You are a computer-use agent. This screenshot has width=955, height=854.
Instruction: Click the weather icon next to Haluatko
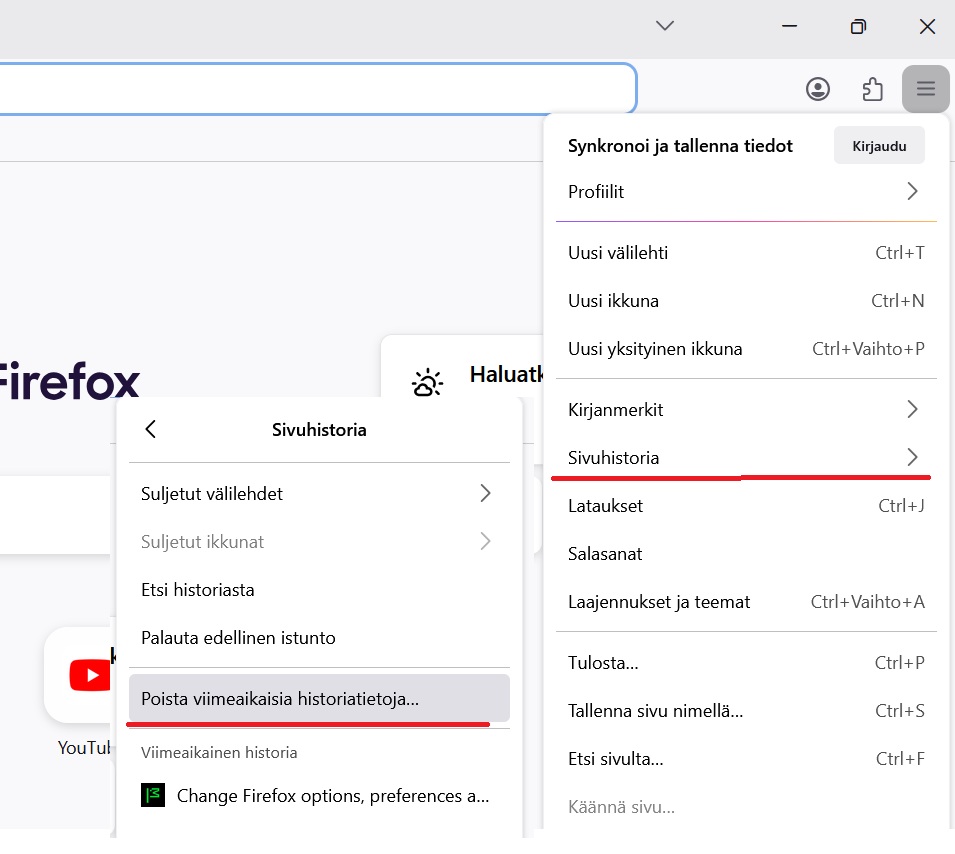428,382
